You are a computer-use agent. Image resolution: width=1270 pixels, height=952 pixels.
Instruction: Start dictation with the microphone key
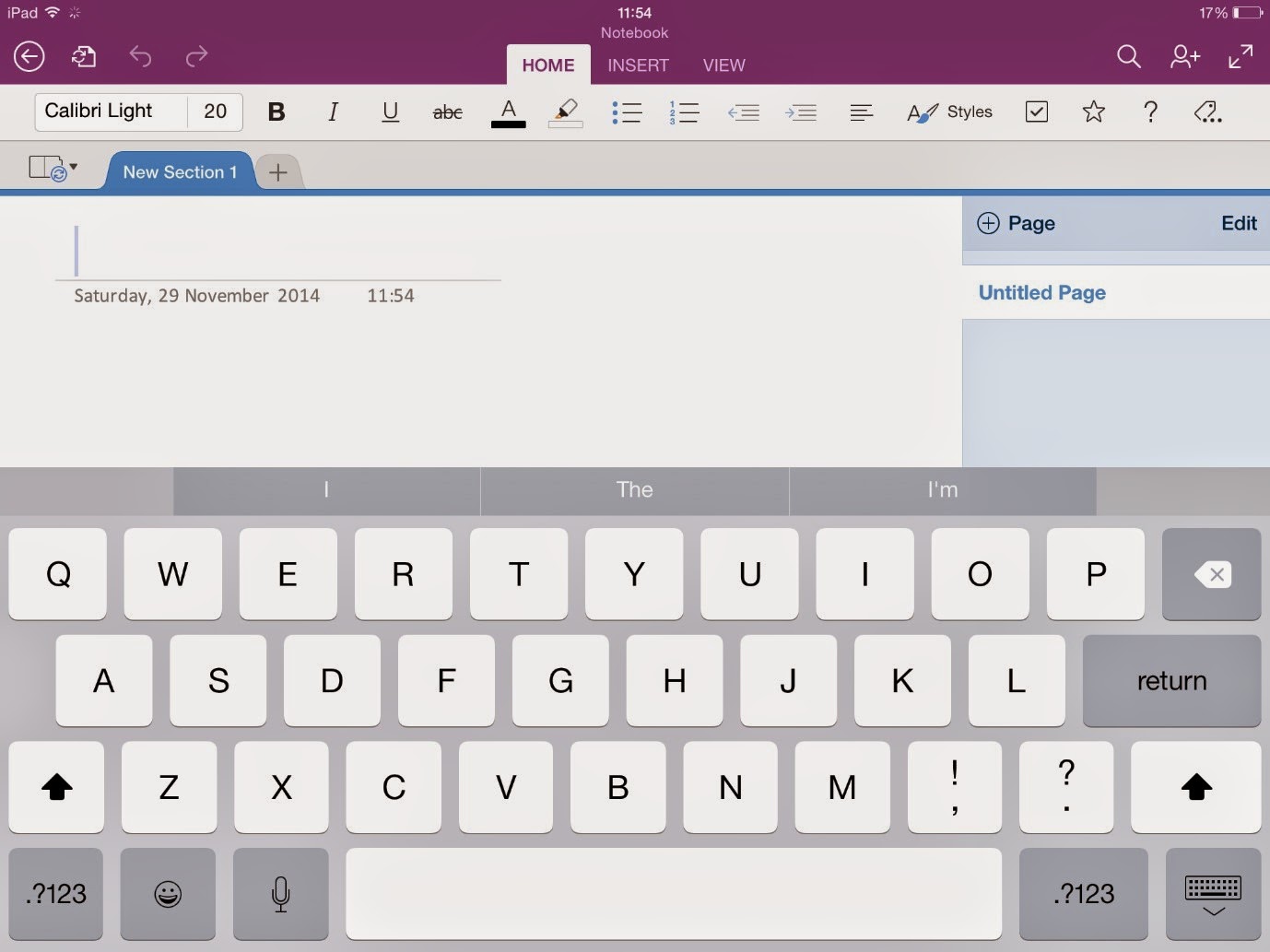281,894
